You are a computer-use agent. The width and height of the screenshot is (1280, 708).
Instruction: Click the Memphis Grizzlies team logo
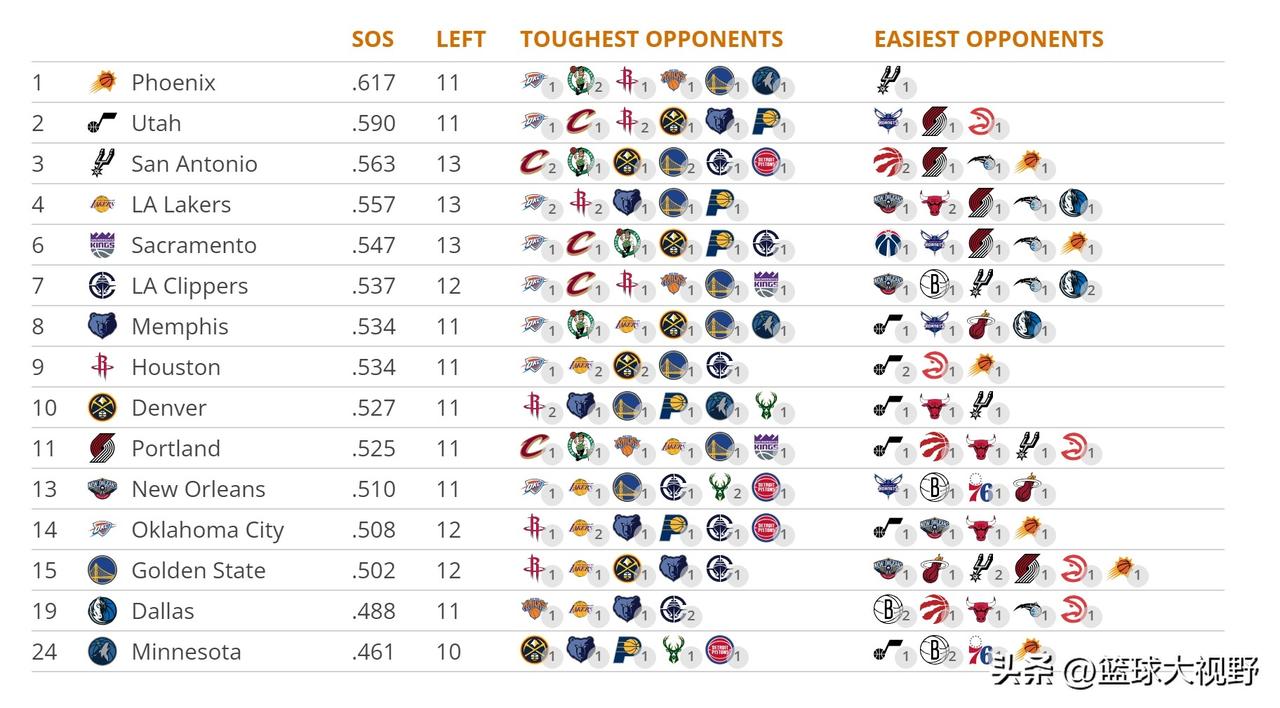point(102,327)
